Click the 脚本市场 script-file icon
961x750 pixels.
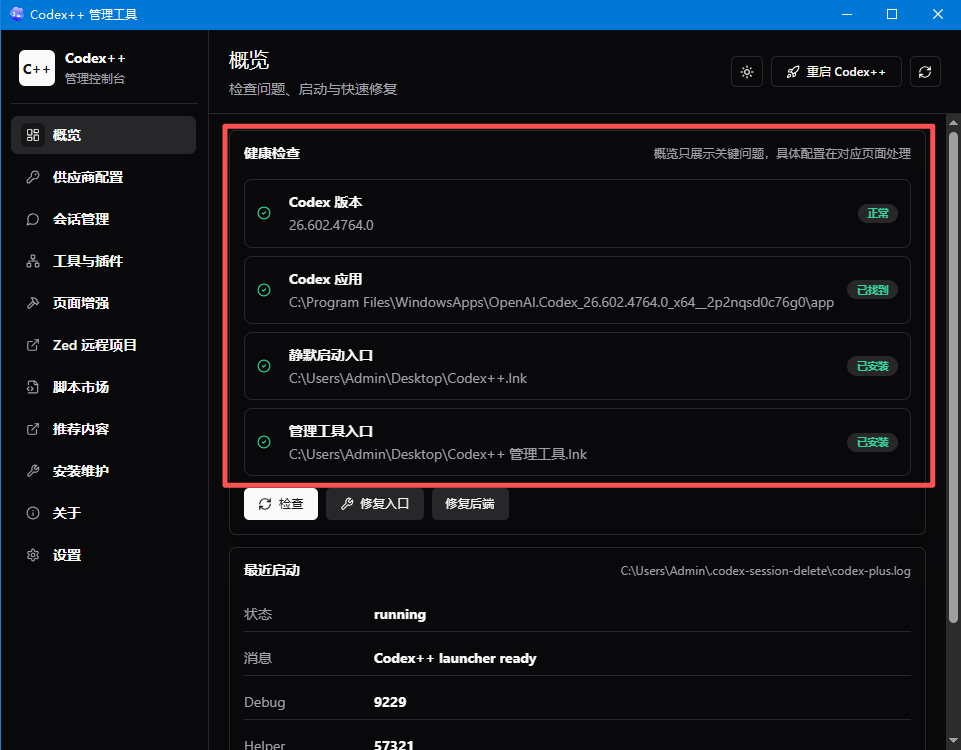pyautogui.click(x=33, y=387)
